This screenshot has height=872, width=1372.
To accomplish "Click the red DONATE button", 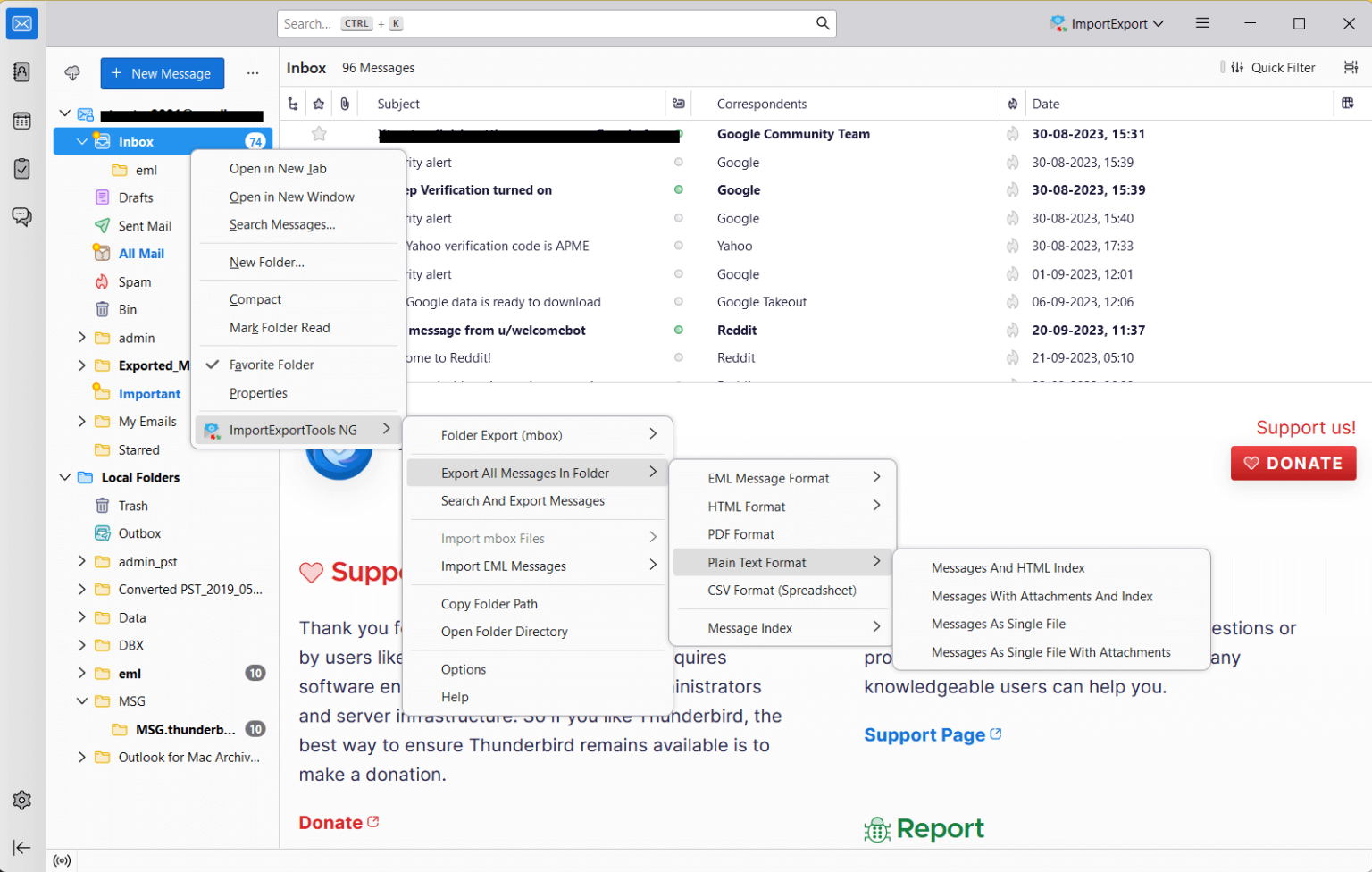I will [x=1293, y=463].
